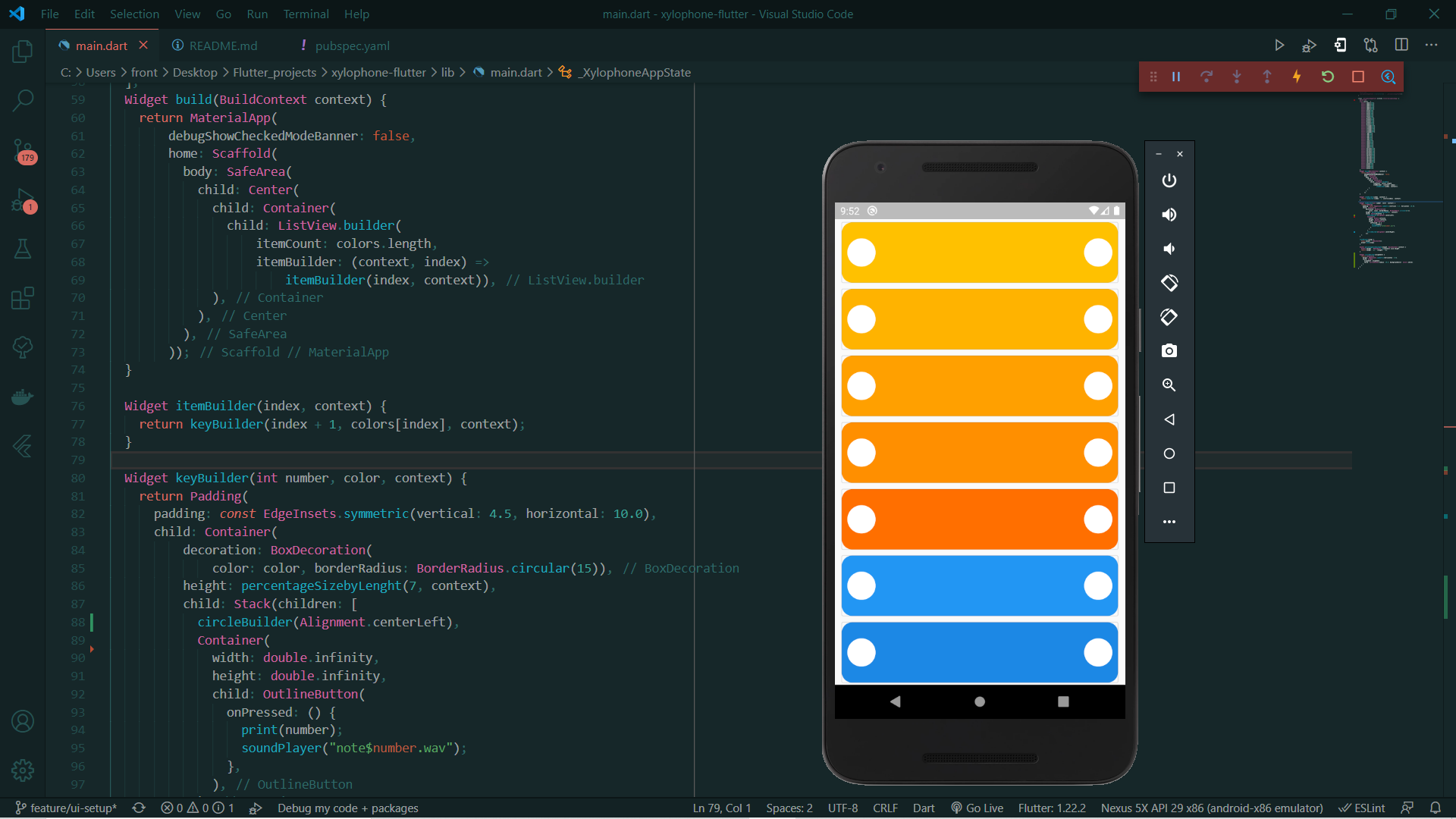Switch to the pubspec.yaml tab
The height and width of the screenshot is (819, 1456).
tap(352, 45)
